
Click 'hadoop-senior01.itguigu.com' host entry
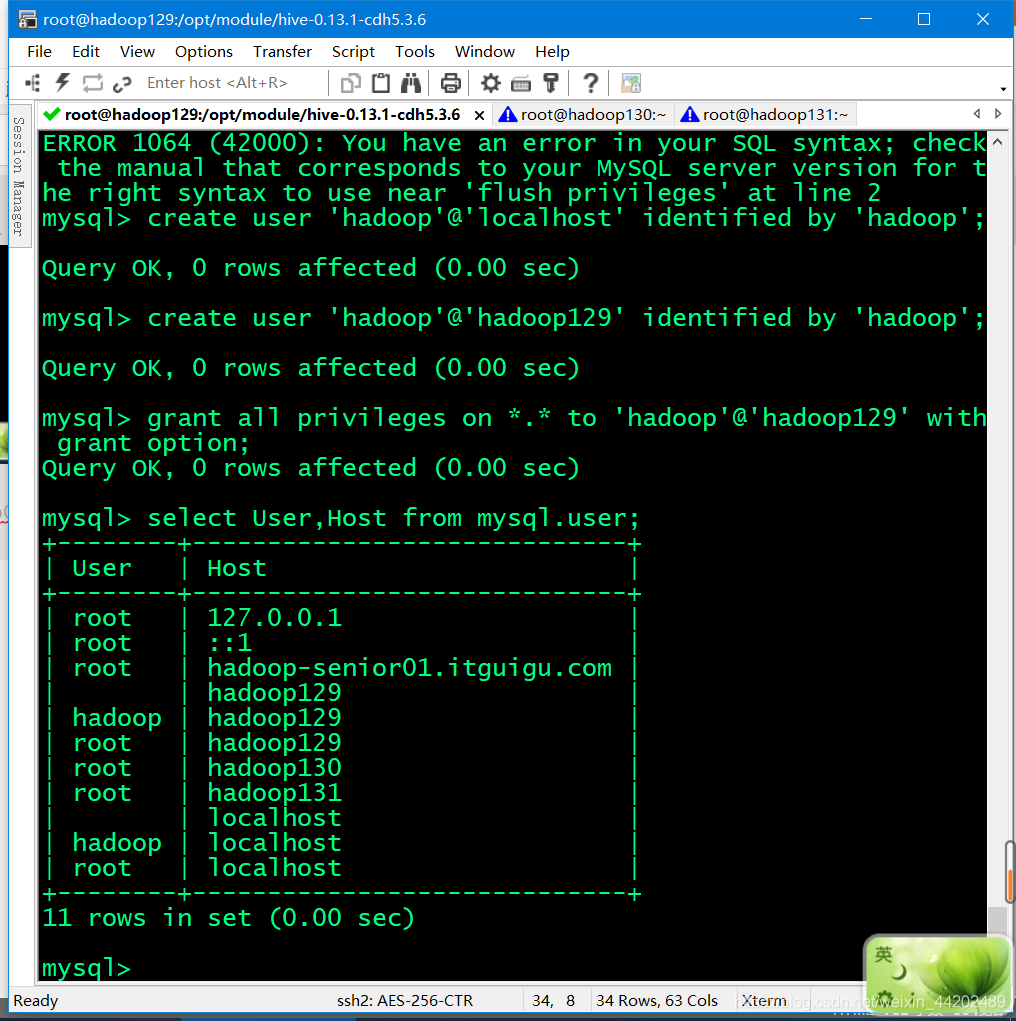pos(410,668)
